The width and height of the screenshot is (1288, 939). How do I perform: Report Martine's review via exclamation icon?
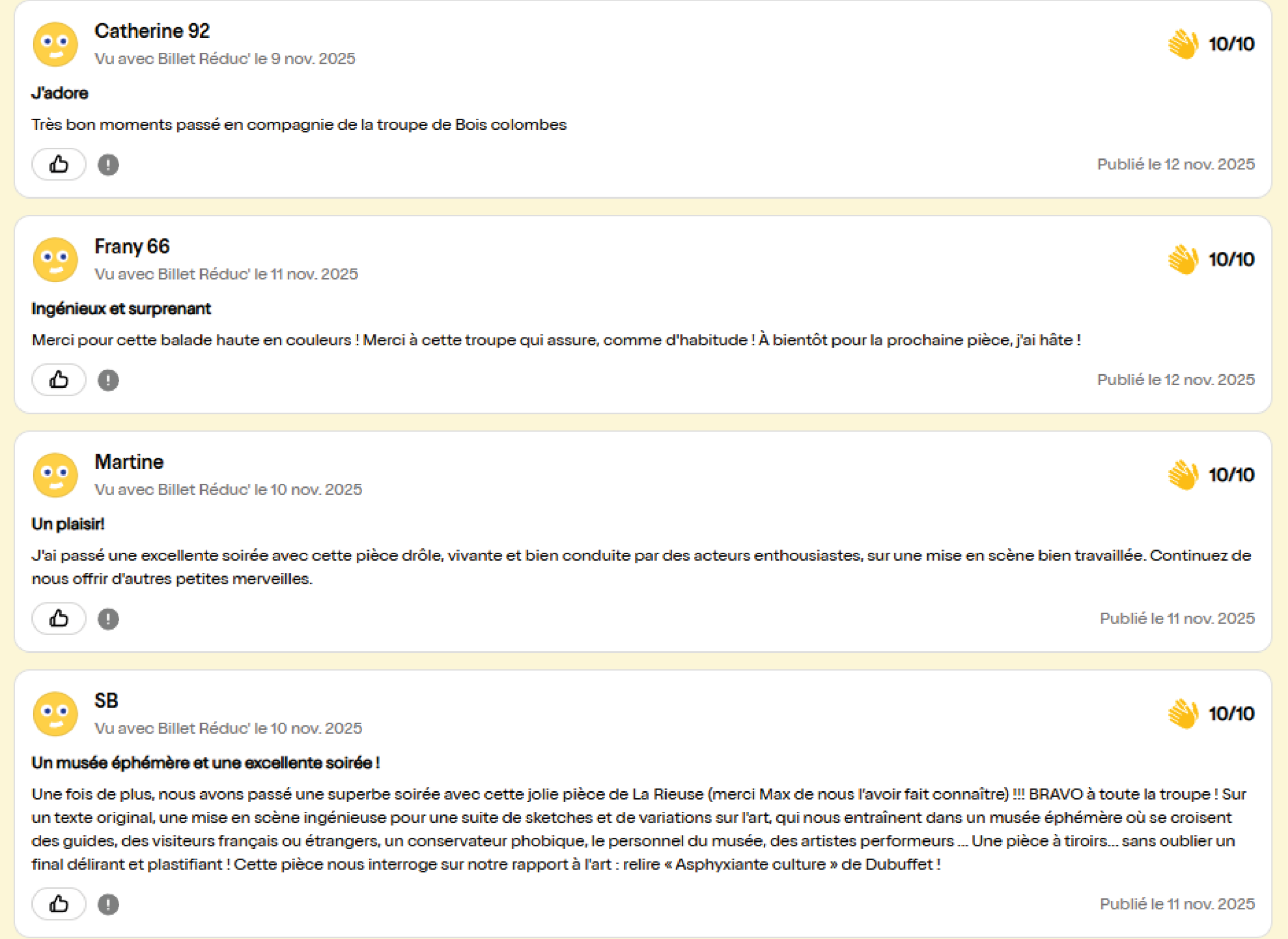[108, 619]
